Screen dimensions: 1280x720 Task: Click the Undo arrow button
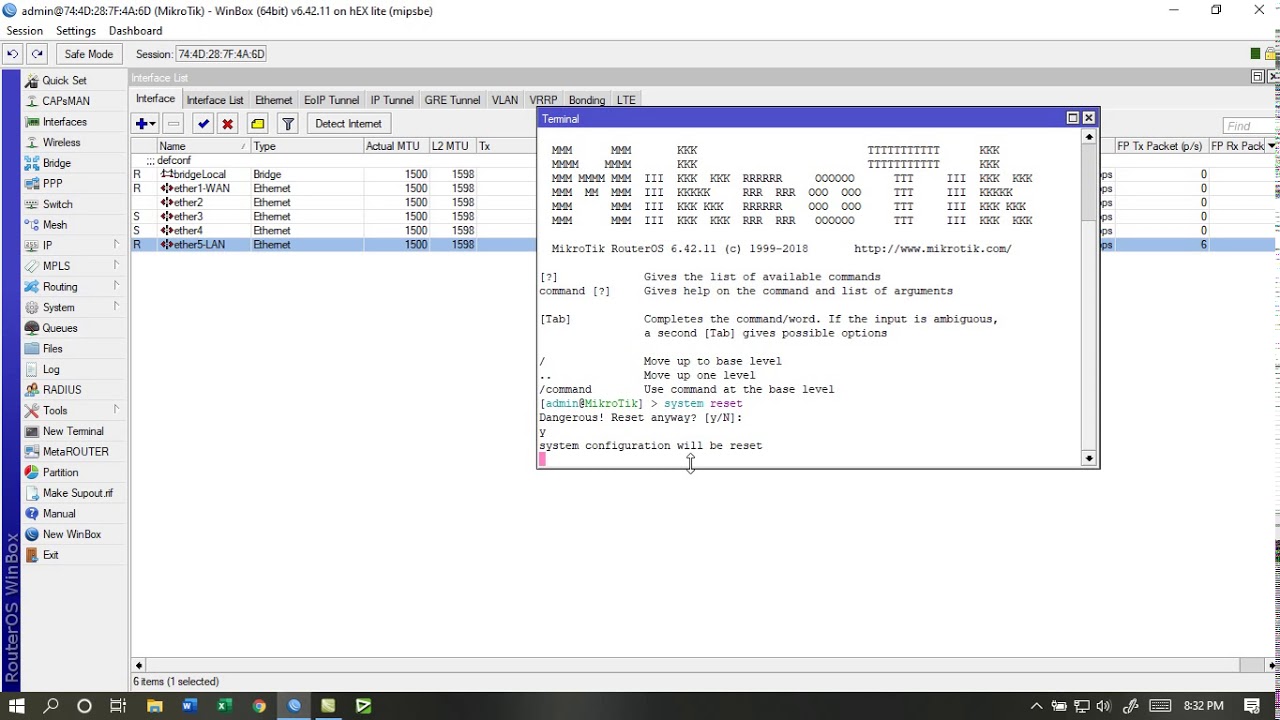12,54
